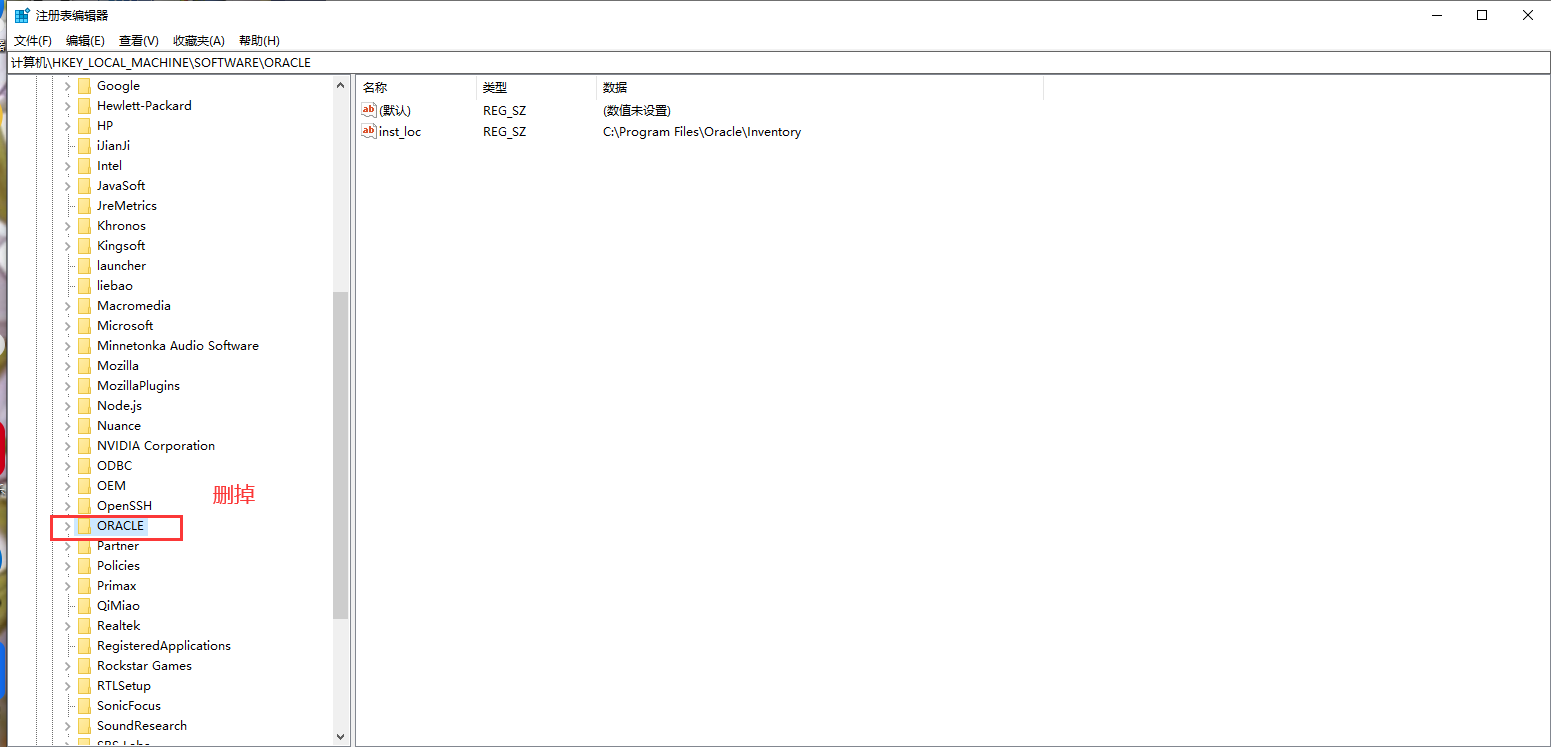
Task: Click the tree pane scrollbar thumb
Action: [x=341, y=455]
